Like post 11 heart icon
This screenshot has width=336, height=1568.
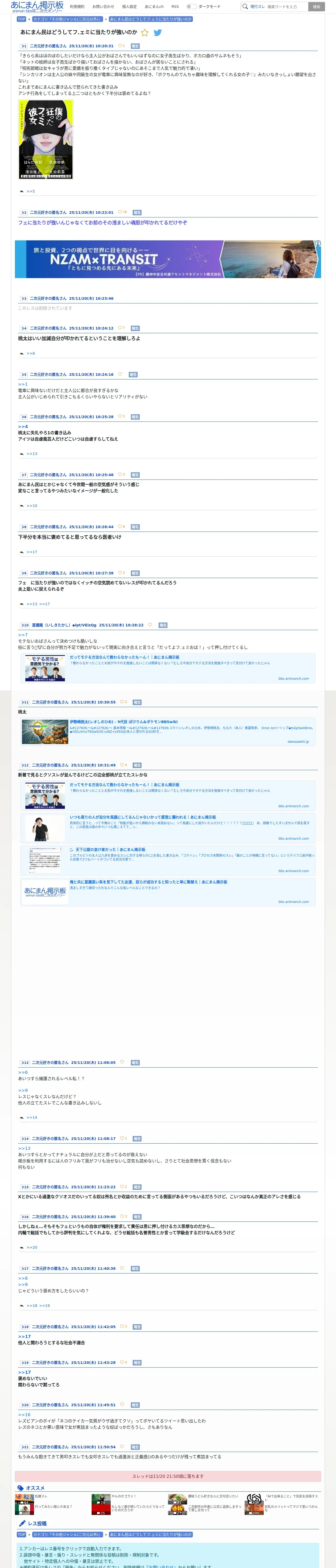point(122,702)
